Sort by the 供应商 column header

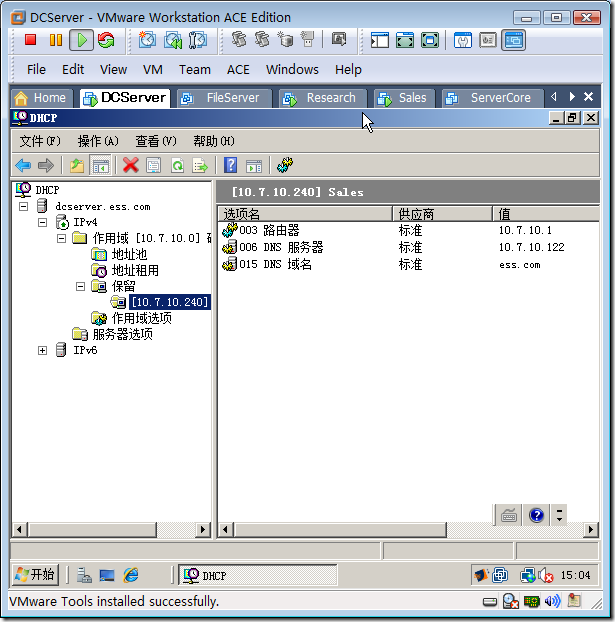tap(442, 214)
